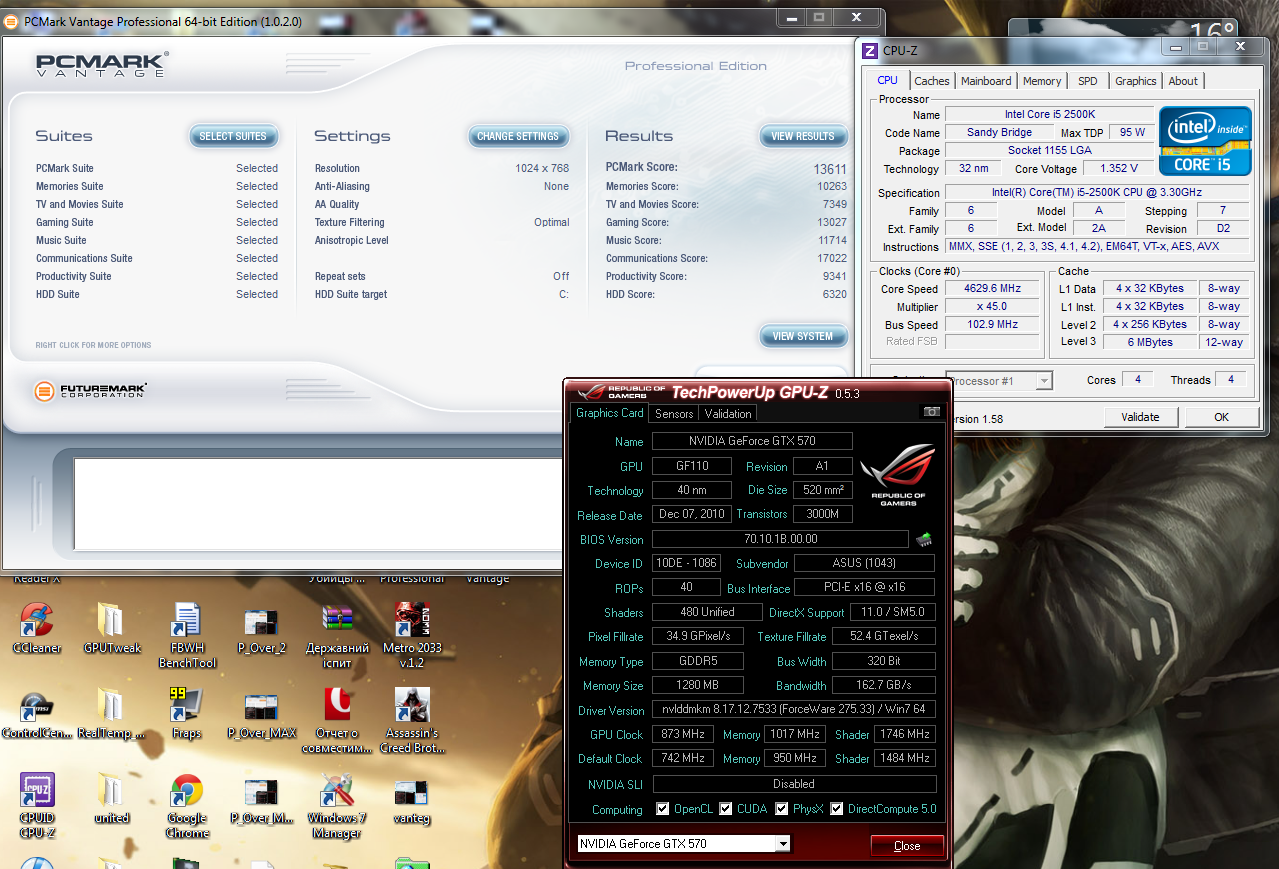The height and width of the screenshot is (869, 1279).
Task: Open the Graphics tab in CPU-Z
Action: point(1135,81)
